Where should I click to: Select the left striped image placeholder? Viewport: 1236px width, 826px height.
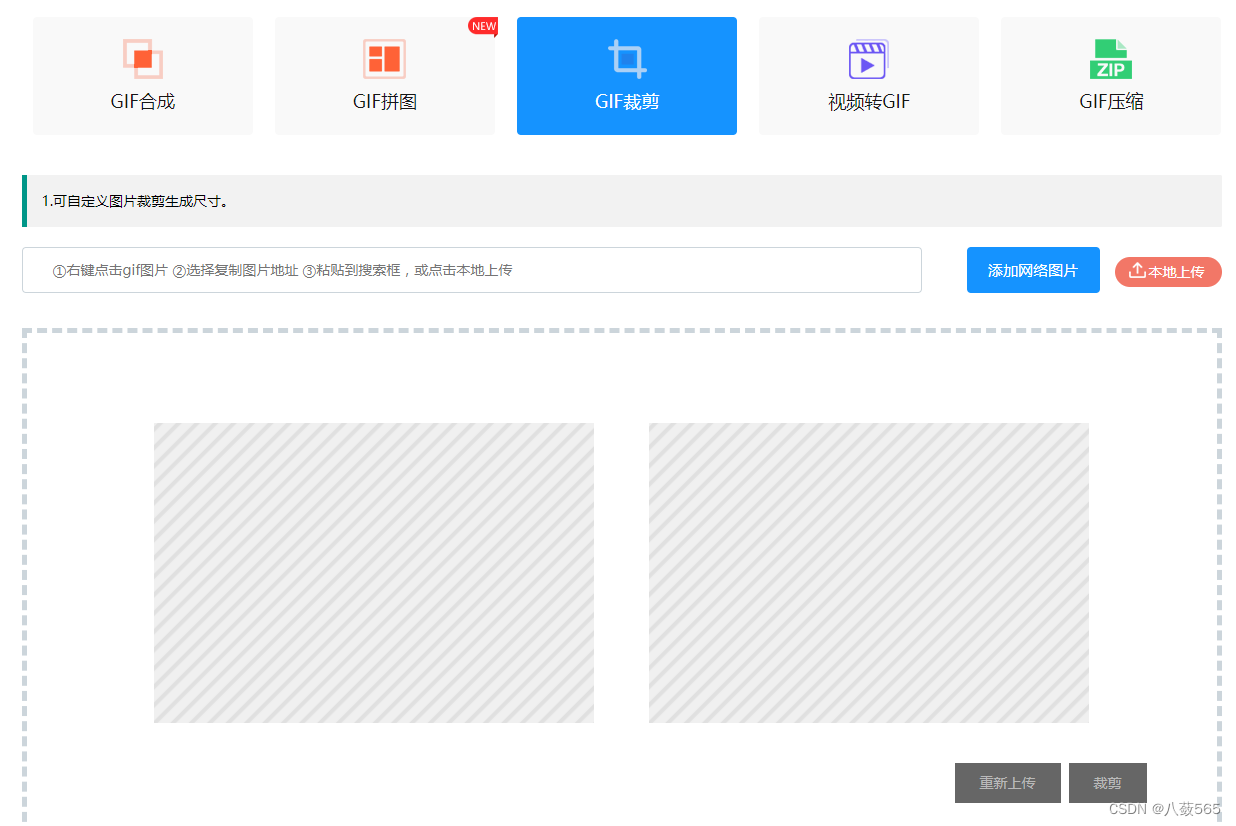[x=373, y=572]
